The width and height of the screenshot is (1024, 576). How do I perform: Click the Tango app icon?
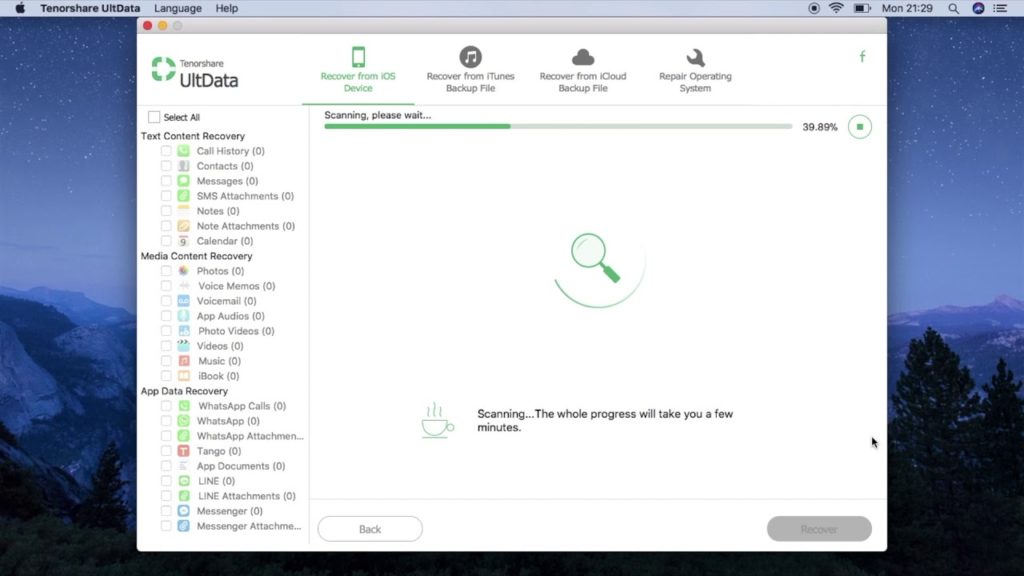184,451
